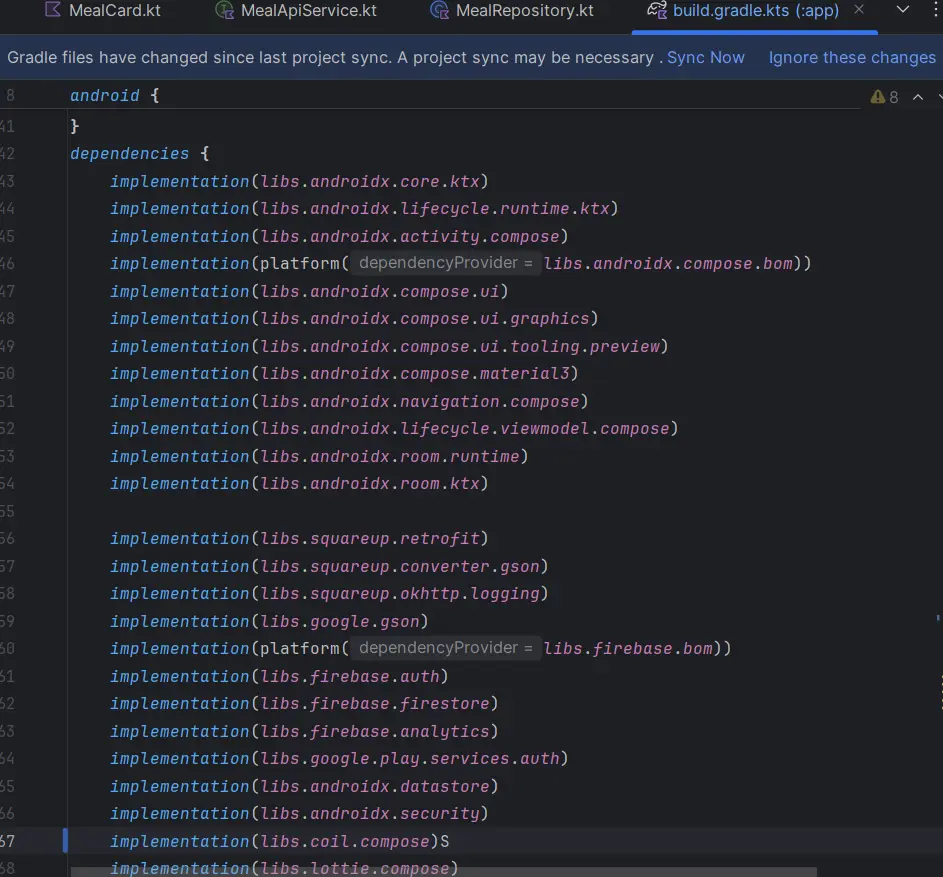Click libs.androidx.core.ktx dependency line
The image size is (943, 877).
299,181
